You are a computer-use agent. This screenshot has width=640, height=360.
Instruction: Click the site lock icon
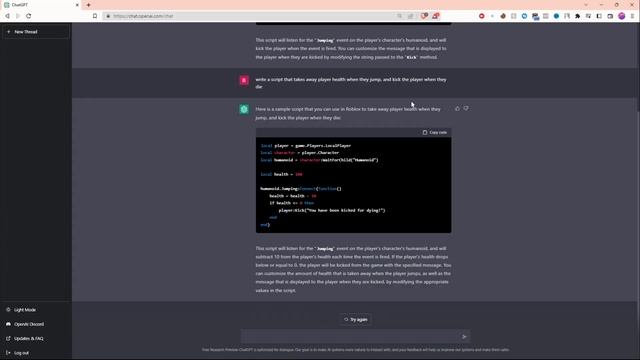[108, 16]
